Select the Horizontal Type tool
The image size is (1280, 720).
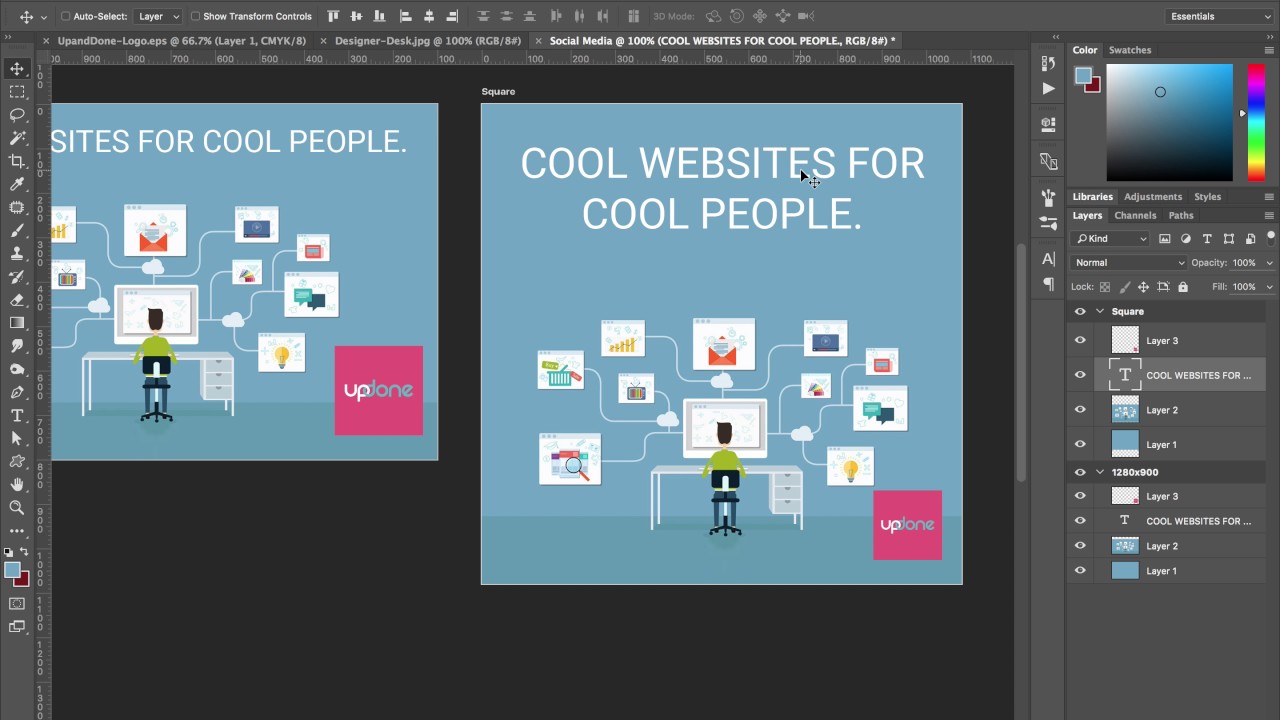17,415
